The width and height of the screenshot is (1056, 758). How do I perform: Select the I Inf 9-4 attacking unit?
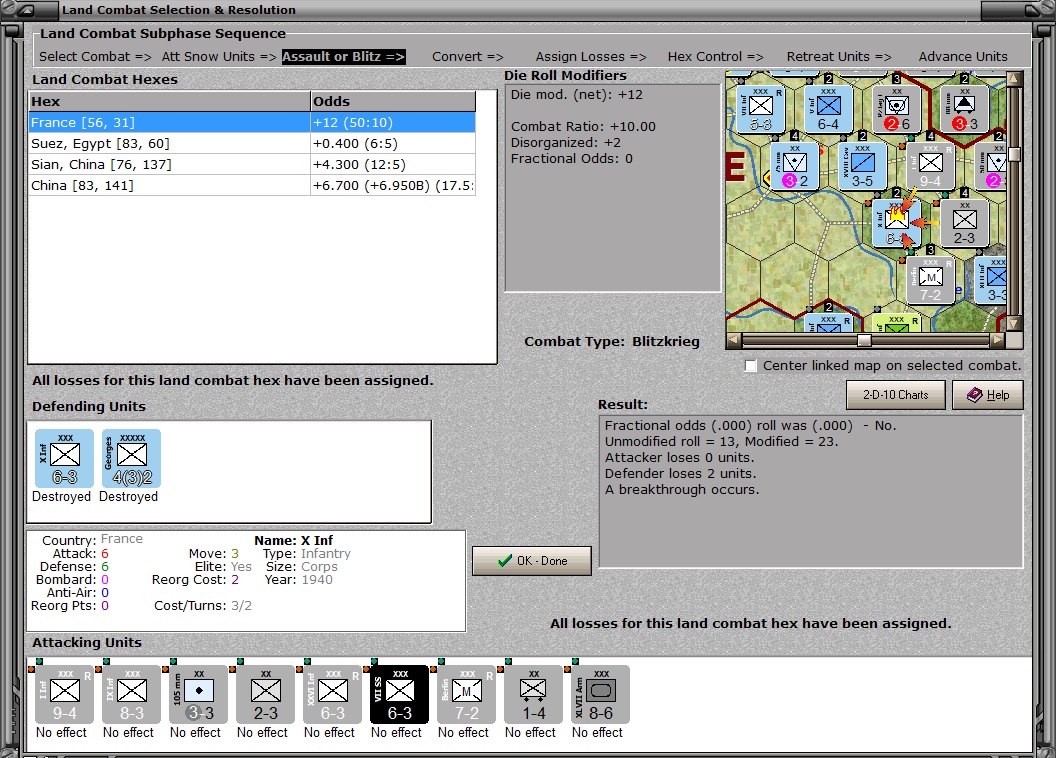click(64, 694)
